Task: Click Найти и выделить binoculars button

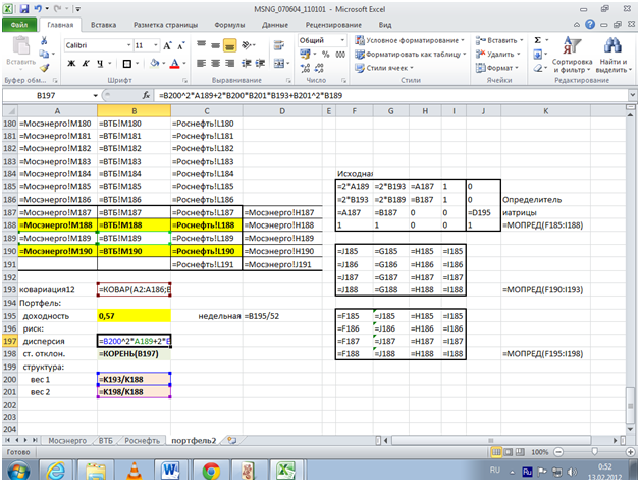Action: click(x=613, y=55)
